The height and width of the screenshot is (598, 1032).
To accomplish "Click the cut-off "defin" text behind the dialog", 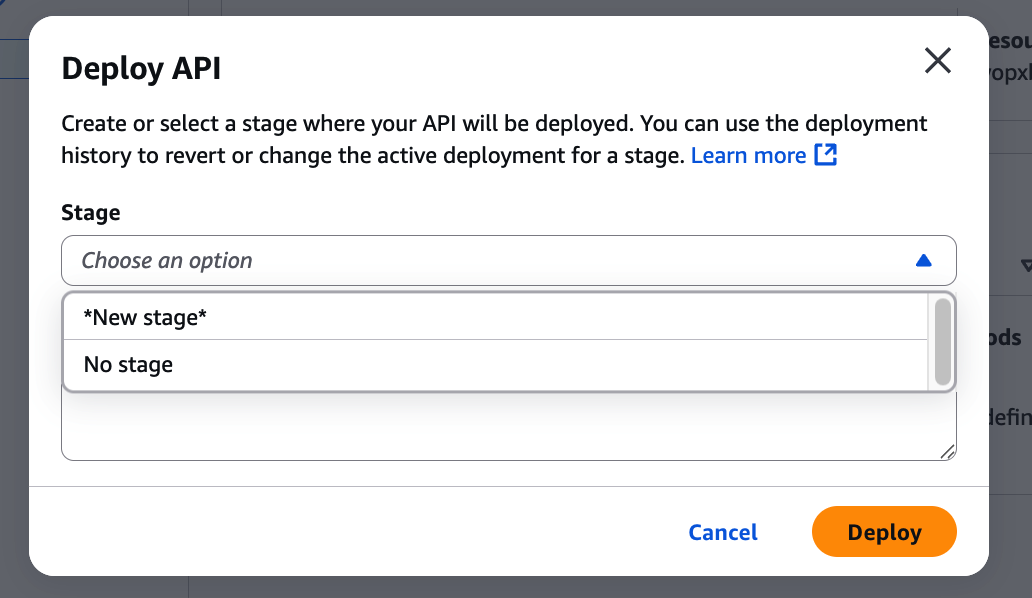I will tap(1010, 417).
